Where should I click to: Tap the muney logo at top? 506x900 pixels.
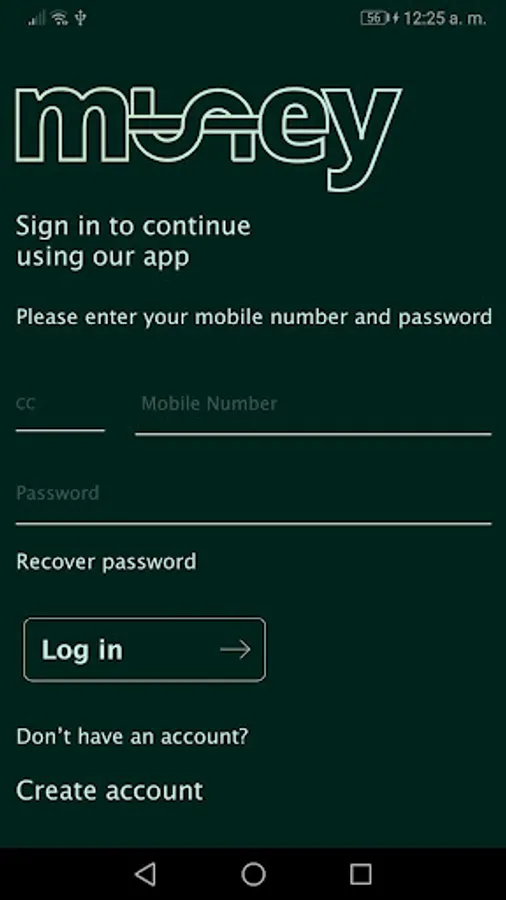(208, 139)
